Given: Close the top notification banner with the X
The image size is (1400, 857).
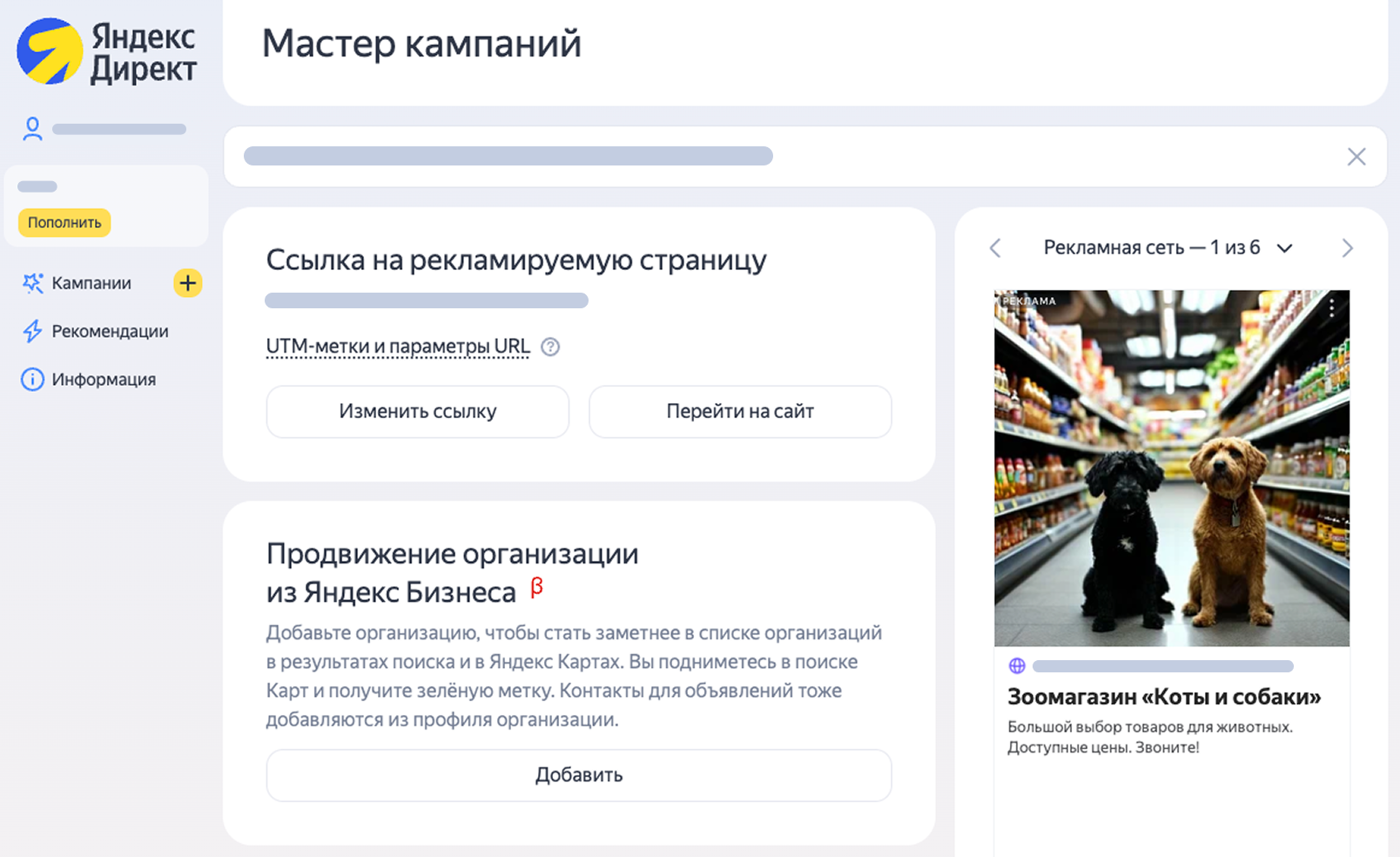Looking at the screenshot, I should [x=1356, y=157].
